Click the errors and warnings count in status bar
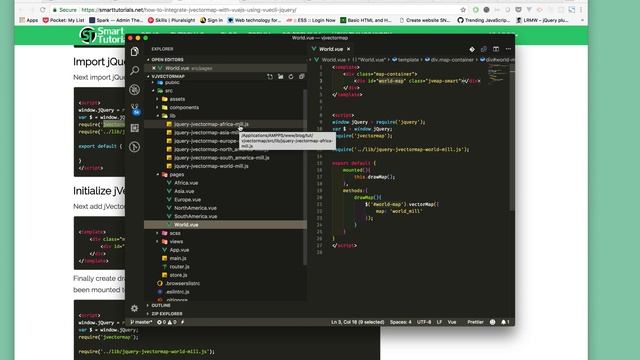 pos(167,322)
